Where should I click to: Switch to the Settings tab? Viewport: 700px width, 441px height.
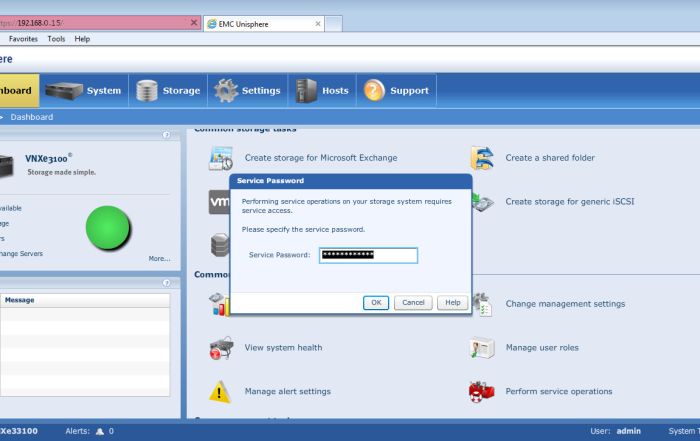coord(248,91)
